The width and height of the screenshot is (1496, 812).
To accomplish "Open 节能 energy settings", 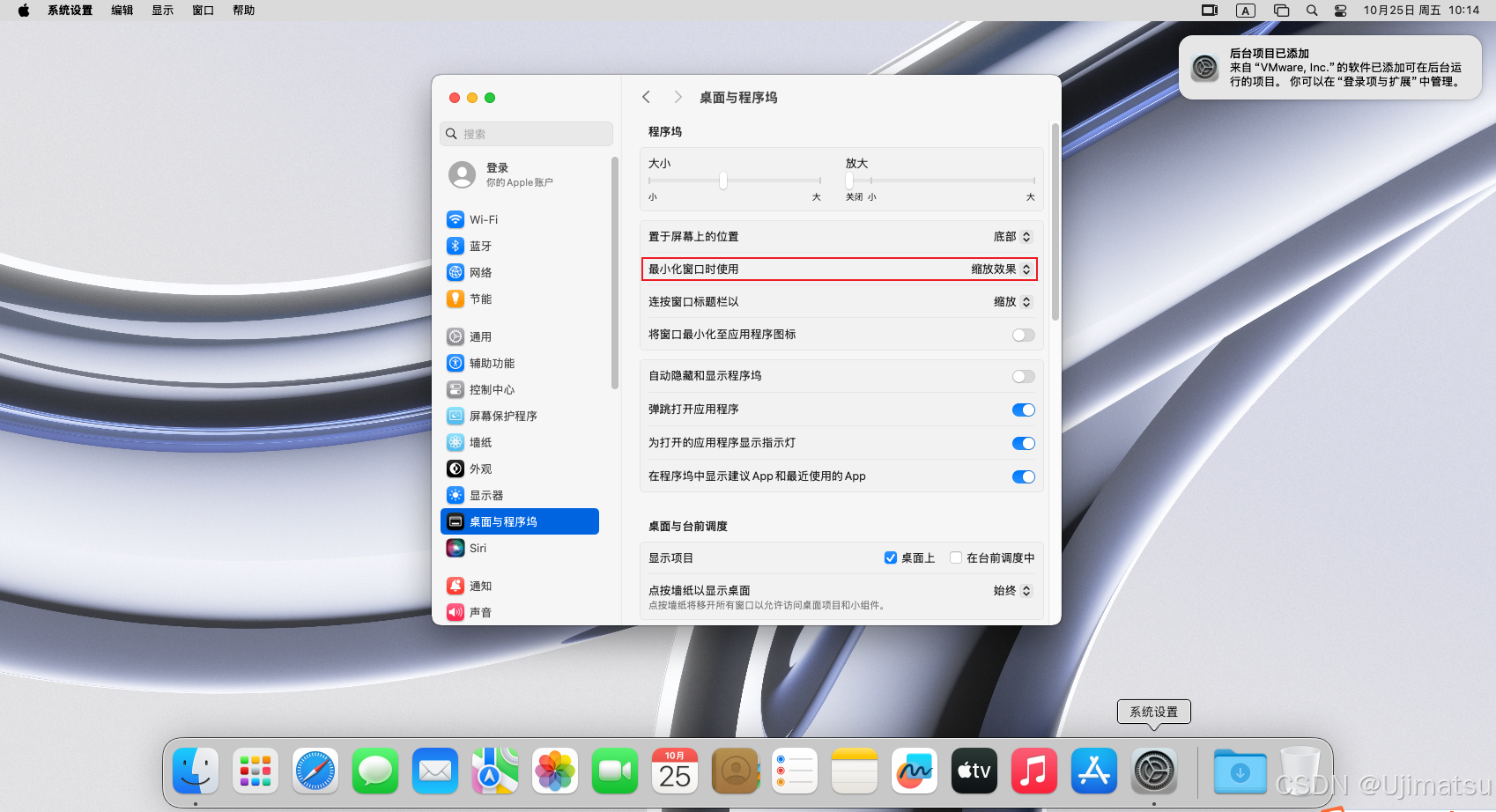I will [520, 299].
